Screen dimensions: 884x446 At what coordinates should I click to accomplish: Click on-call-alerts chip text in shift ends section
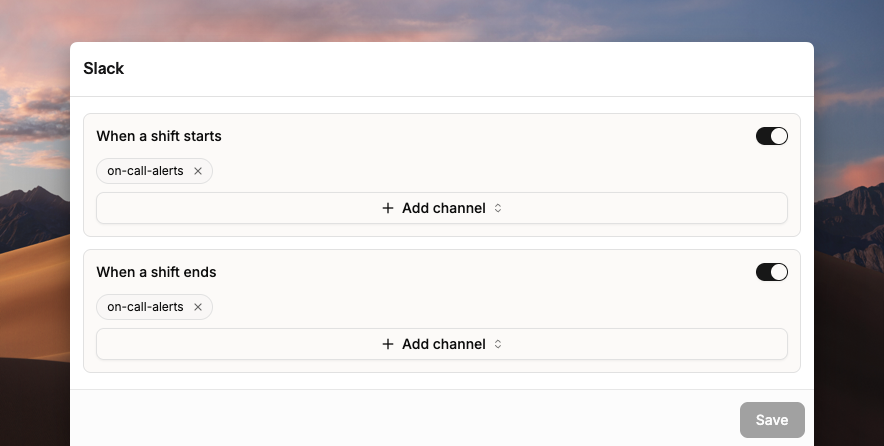[145, 307]
